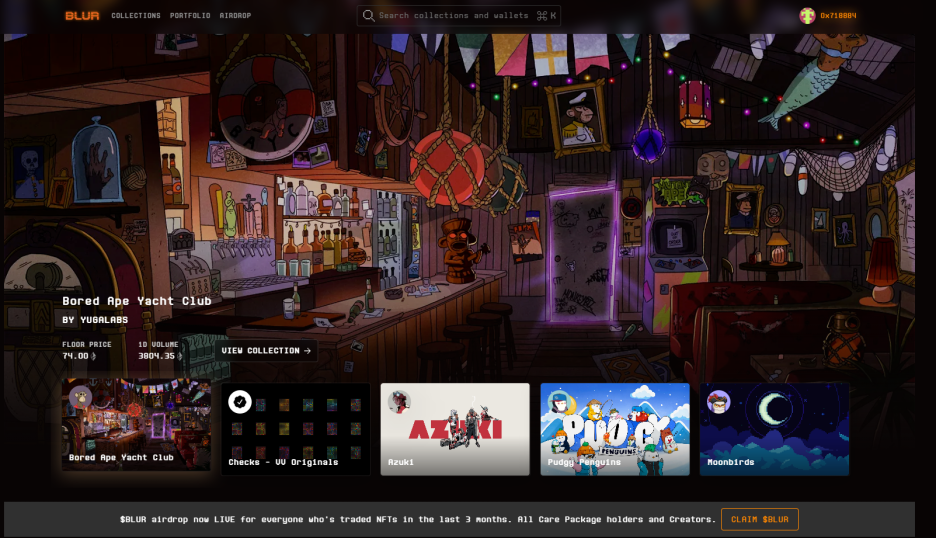Select the Checks - VV Originals card
936x538 pixels.
[295, 429]
